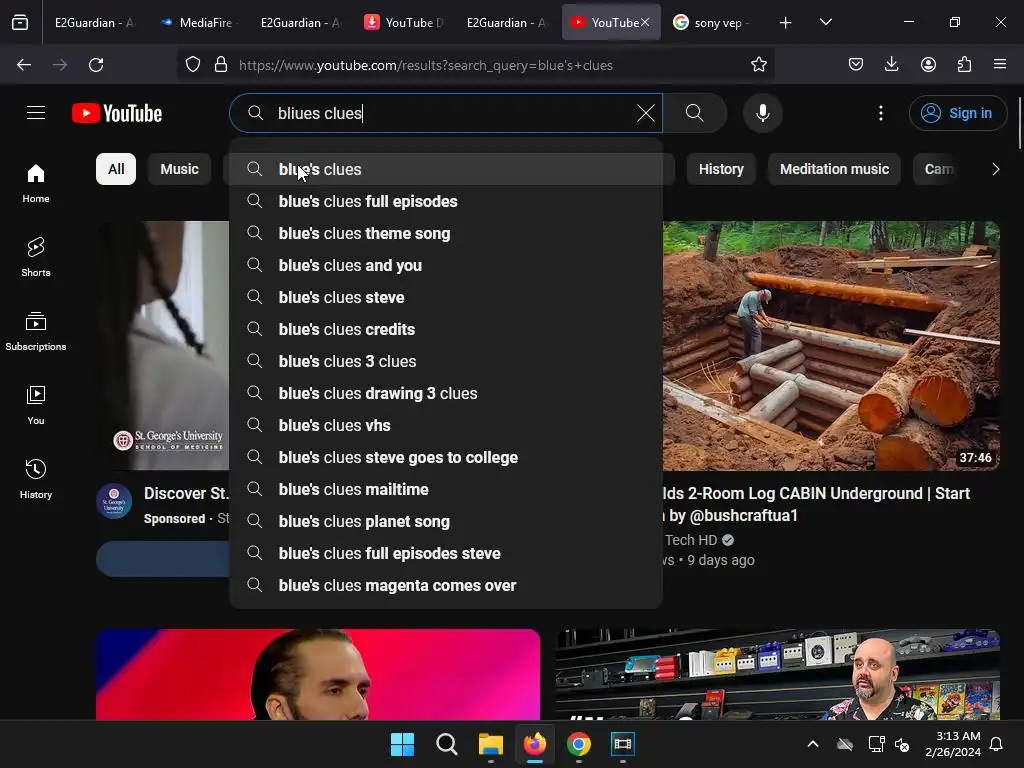
Task: Choose suggestion "blue's clues theme song"
Action: point(446,233)
